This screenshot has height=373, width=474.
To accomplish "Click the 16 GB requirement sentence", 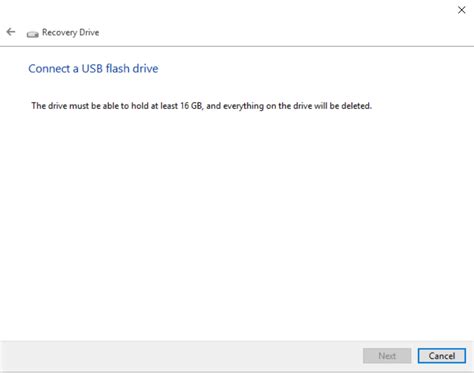I will (x=201, y=106).
